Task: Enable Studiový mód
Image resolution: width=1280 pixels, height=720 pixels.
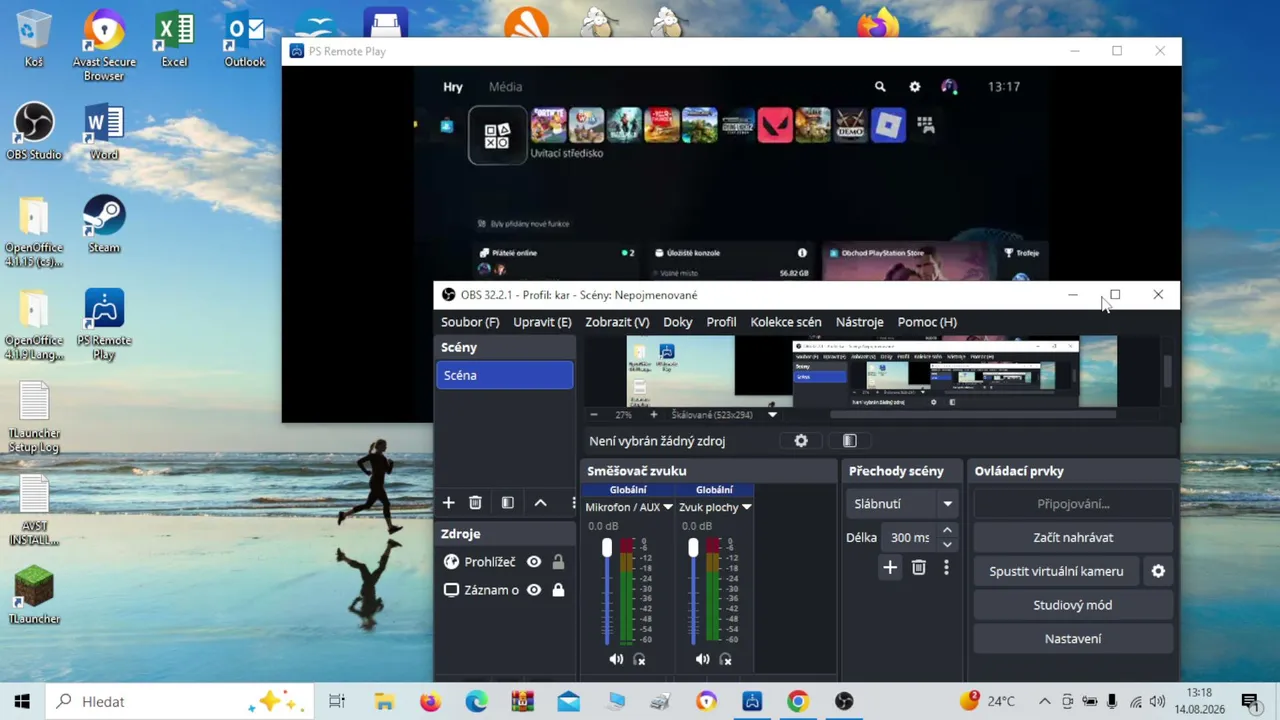Action: click(1073, 605)
